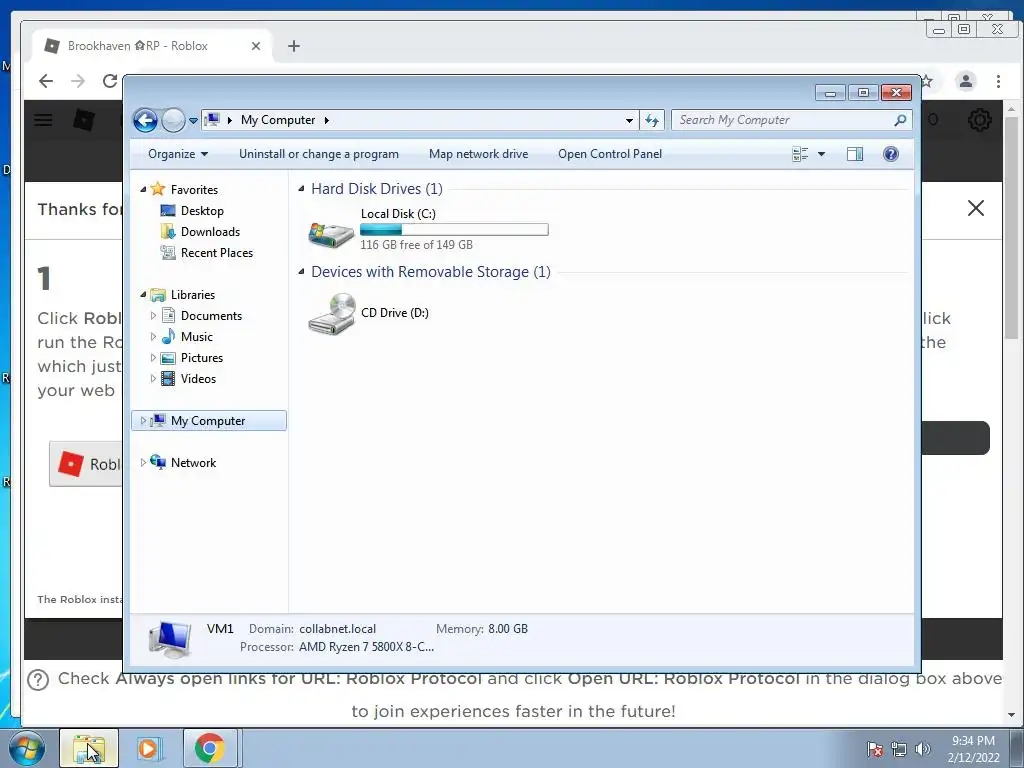Collapse Devices with Removable Storage group
Viewport: 1024px width, 768px height.
click(x=301, y=272)
